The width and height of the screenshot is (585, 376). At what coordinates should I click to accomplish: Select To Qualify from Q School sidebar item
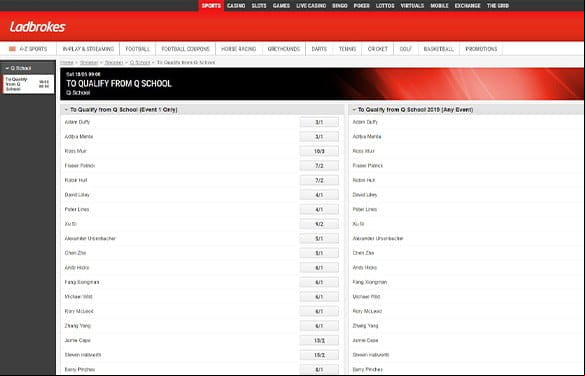[28, 84]
